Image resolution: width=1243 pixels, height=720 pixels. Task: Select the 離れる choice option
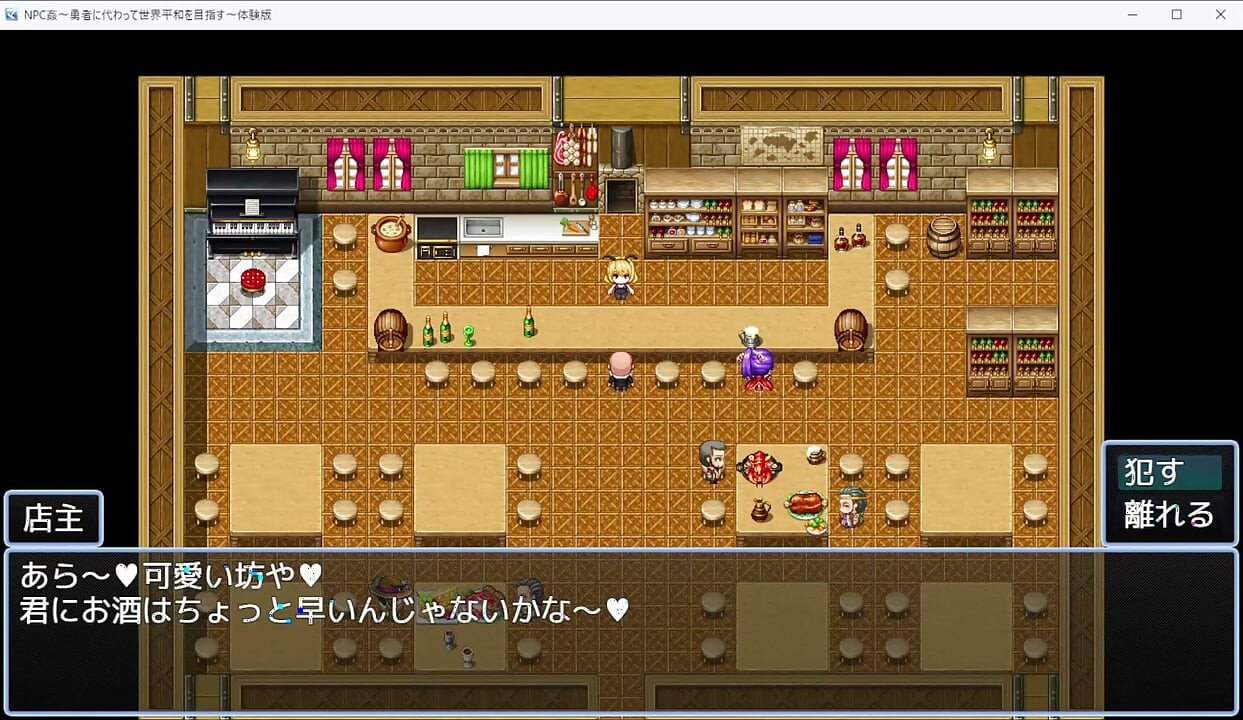point(1169,515)
